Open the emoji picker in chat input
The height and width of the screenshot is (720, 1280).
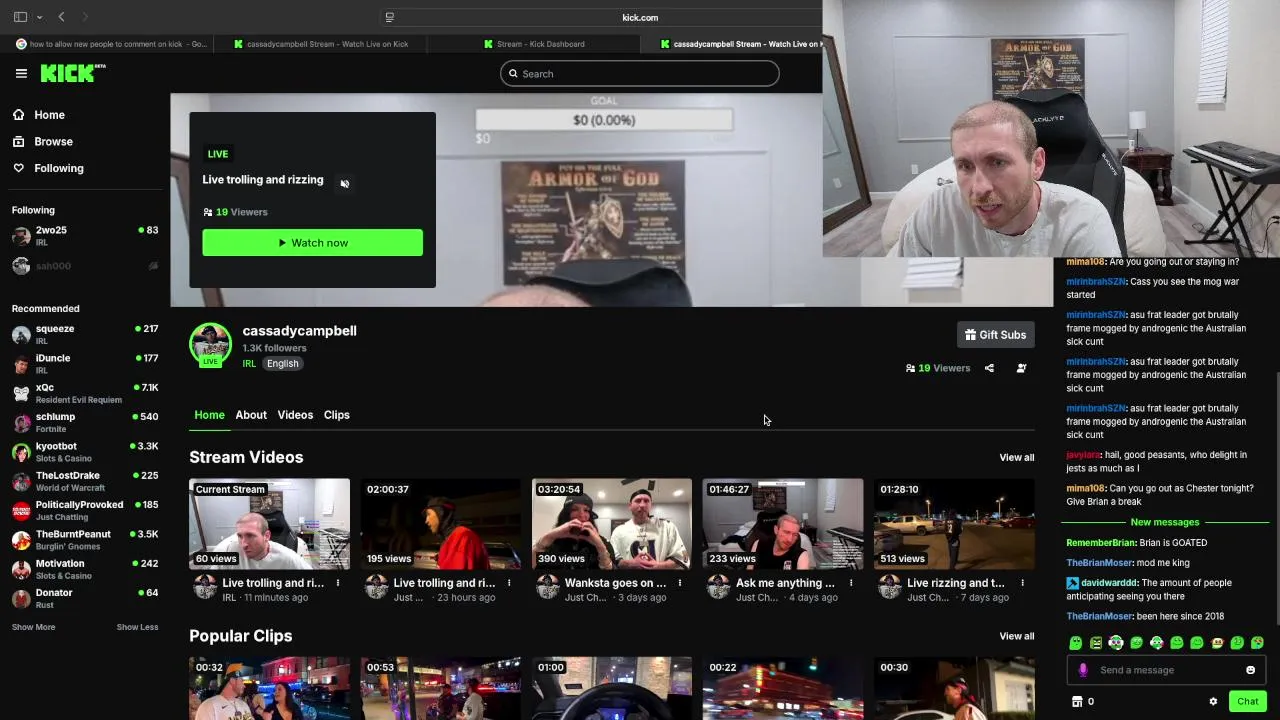[x=1250, y=670]
